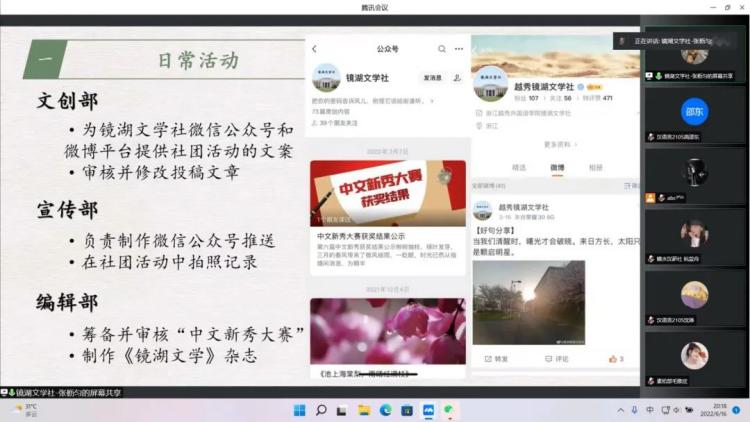Select the screen-sharing presenter's participant tile
The height and width of the screenshot is (422, 750).
pos(695,57)
